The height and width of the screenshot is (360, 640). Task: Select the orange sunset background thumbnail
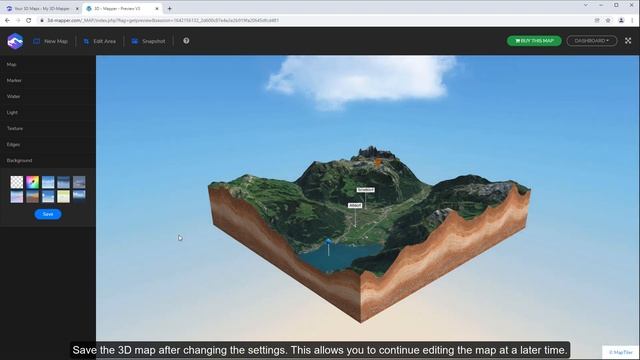tap(32, 196)
